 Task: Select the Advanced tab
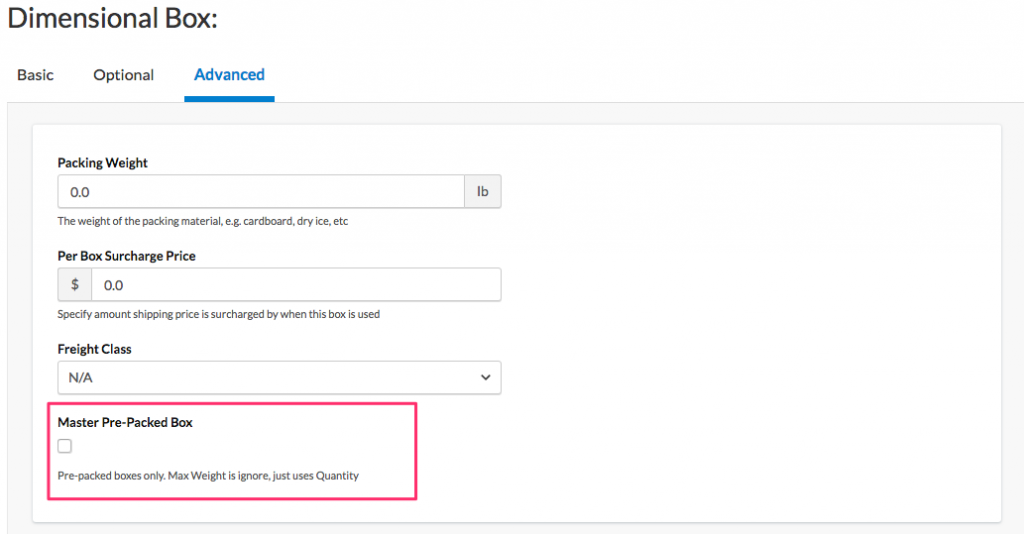(x=229, y=75)
